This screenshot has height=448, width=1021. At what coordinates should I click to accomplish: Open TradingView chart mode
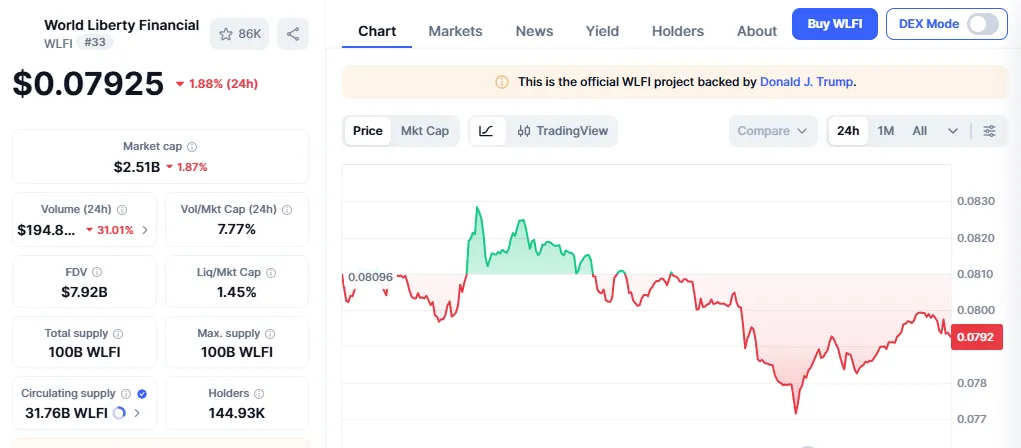[563, 131]
